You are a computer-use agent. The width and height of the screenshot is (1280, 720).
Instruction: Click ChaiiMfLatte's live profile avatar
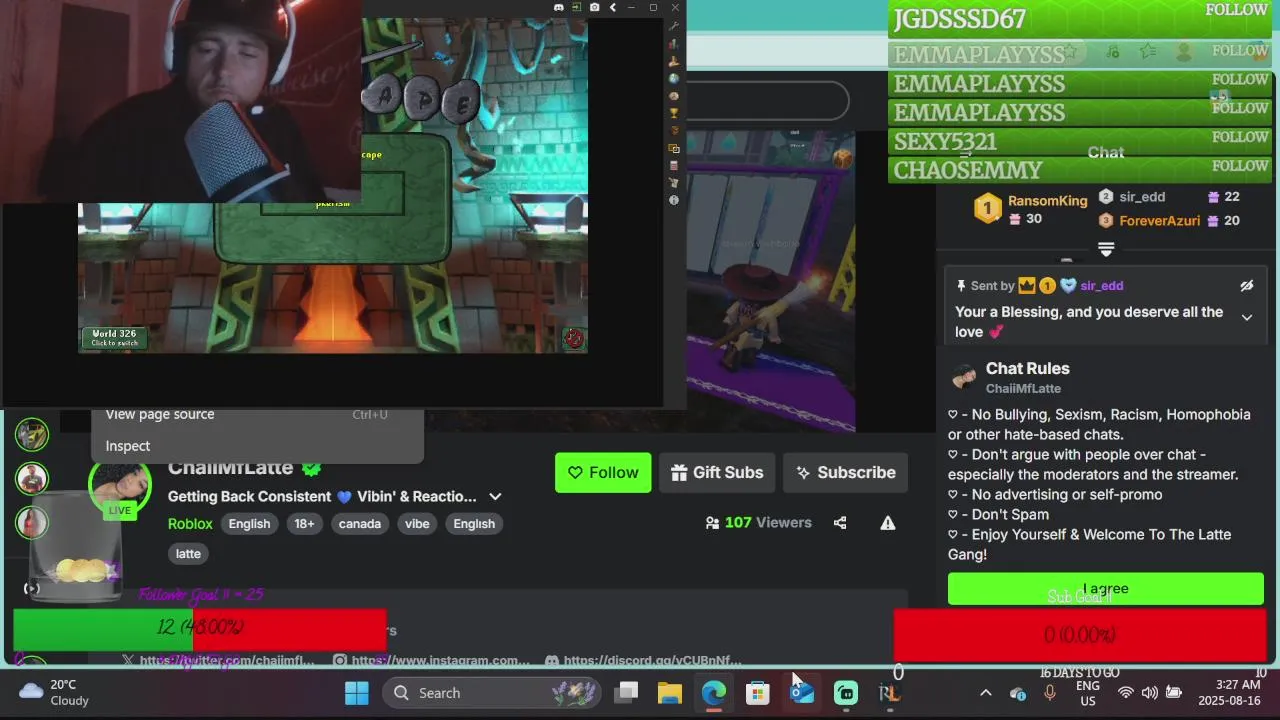tap(120, 487)
